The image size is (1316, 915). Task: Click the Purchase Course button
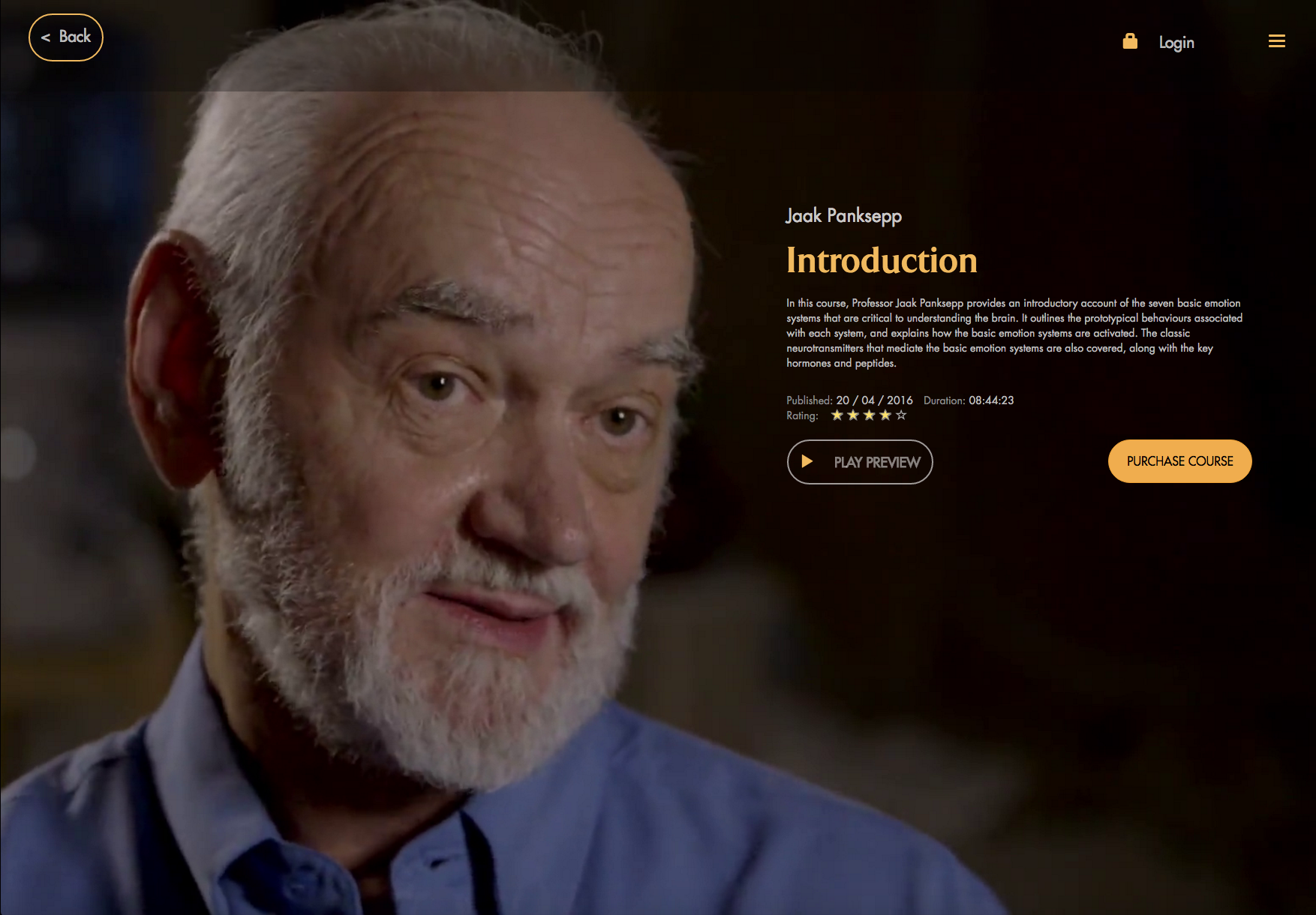click(1180, 461)
